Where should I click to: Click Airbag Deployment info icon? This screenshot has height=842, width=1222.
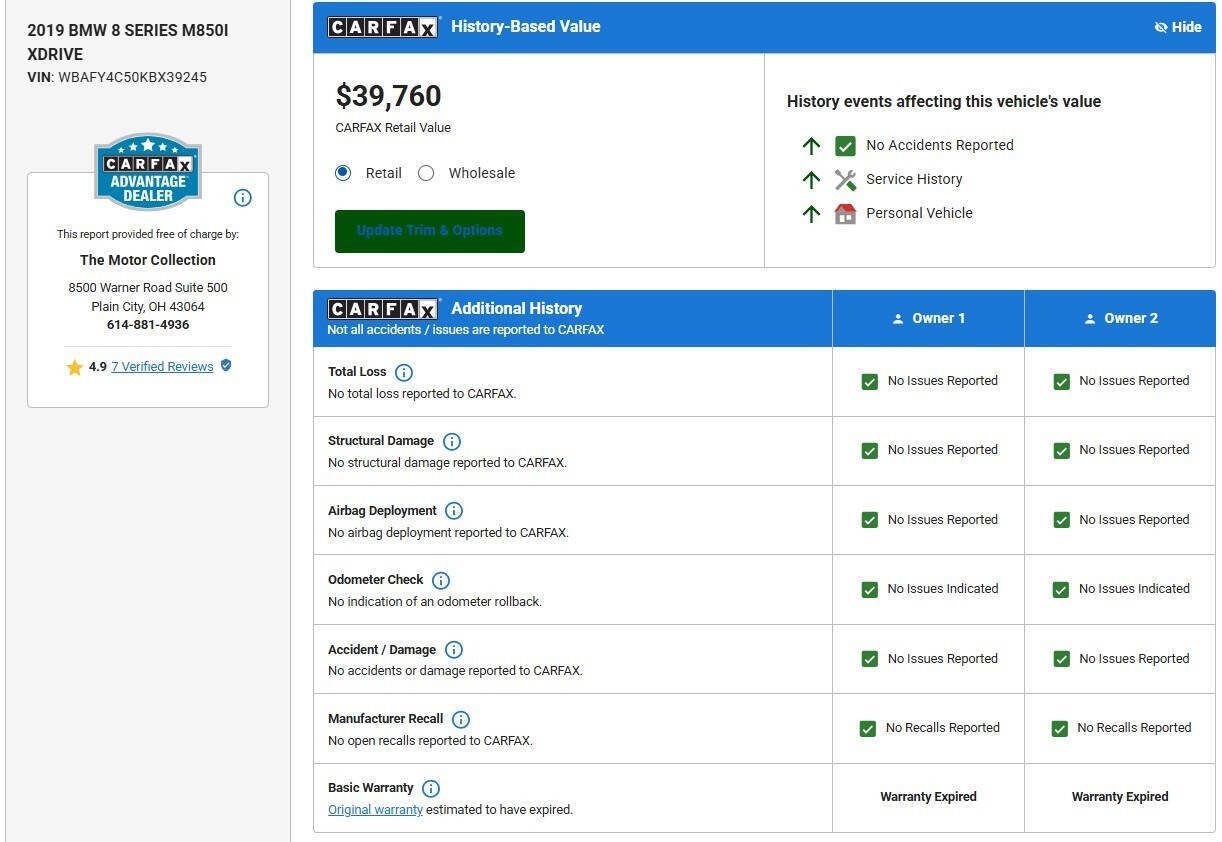[x=454, y=511]
